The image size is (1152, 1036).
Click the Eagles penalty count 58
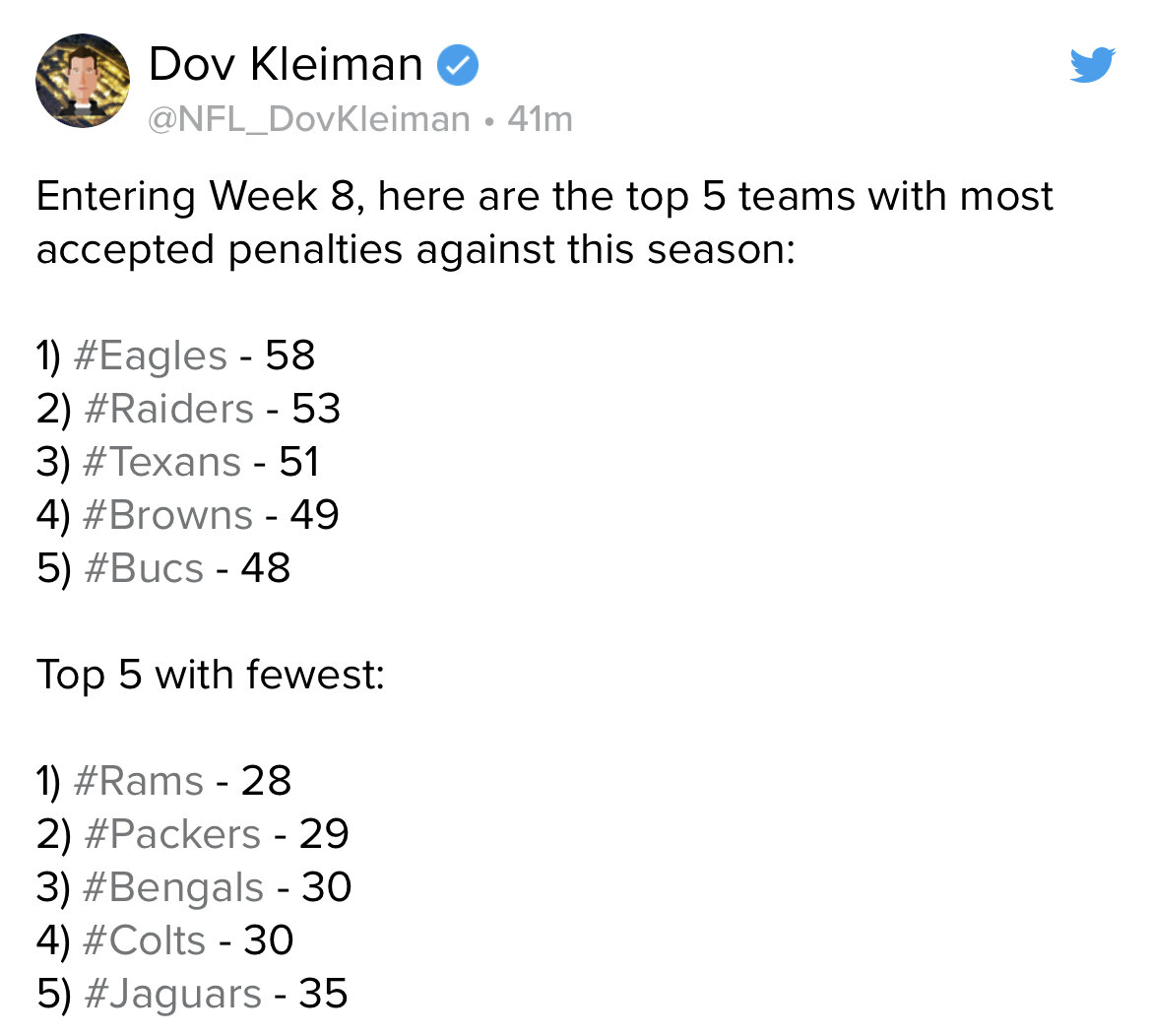[x=290, y=356]
